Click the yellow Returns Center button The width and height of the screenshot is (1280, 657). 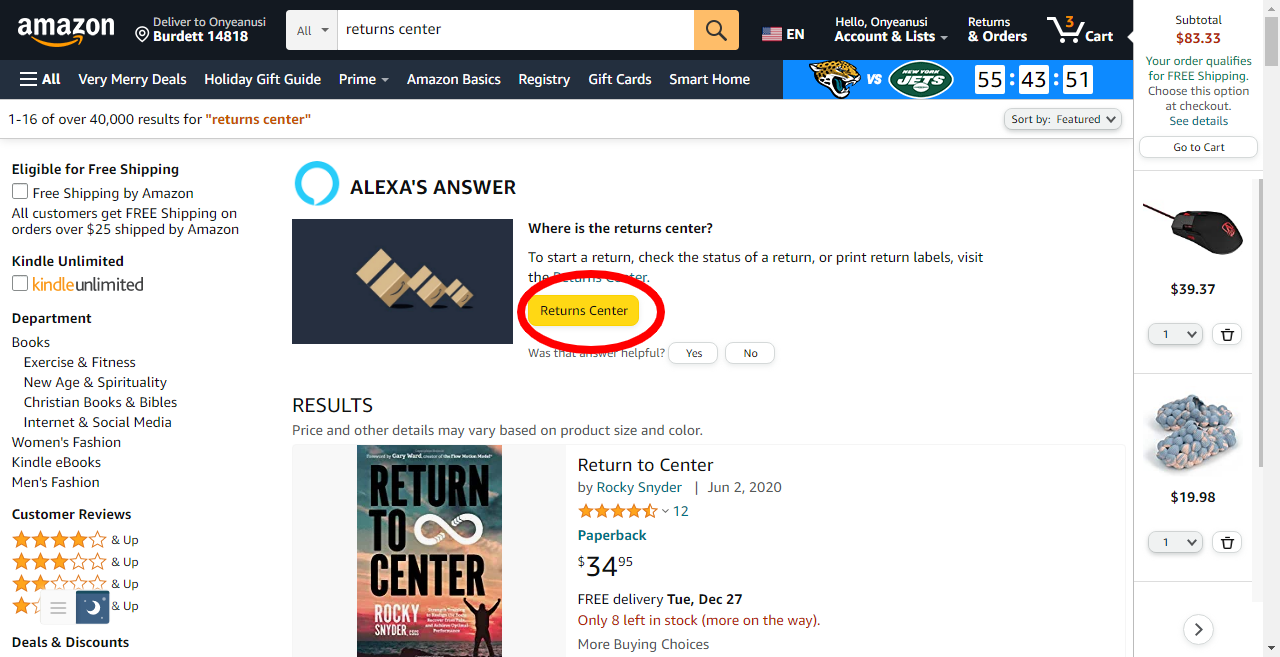(584, 311)
